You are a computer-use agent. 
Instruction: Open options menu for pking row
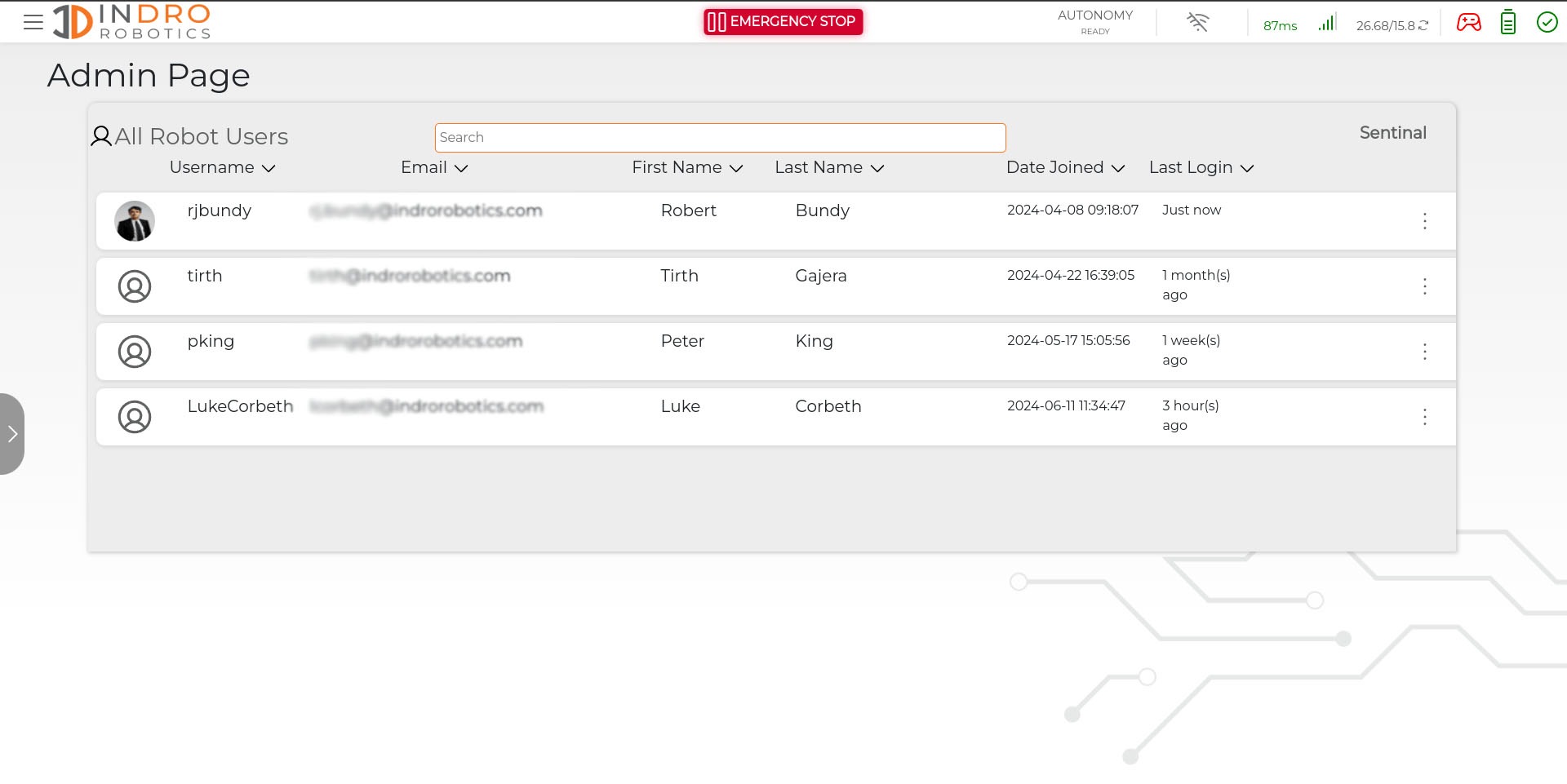[x=1424, y=352]
